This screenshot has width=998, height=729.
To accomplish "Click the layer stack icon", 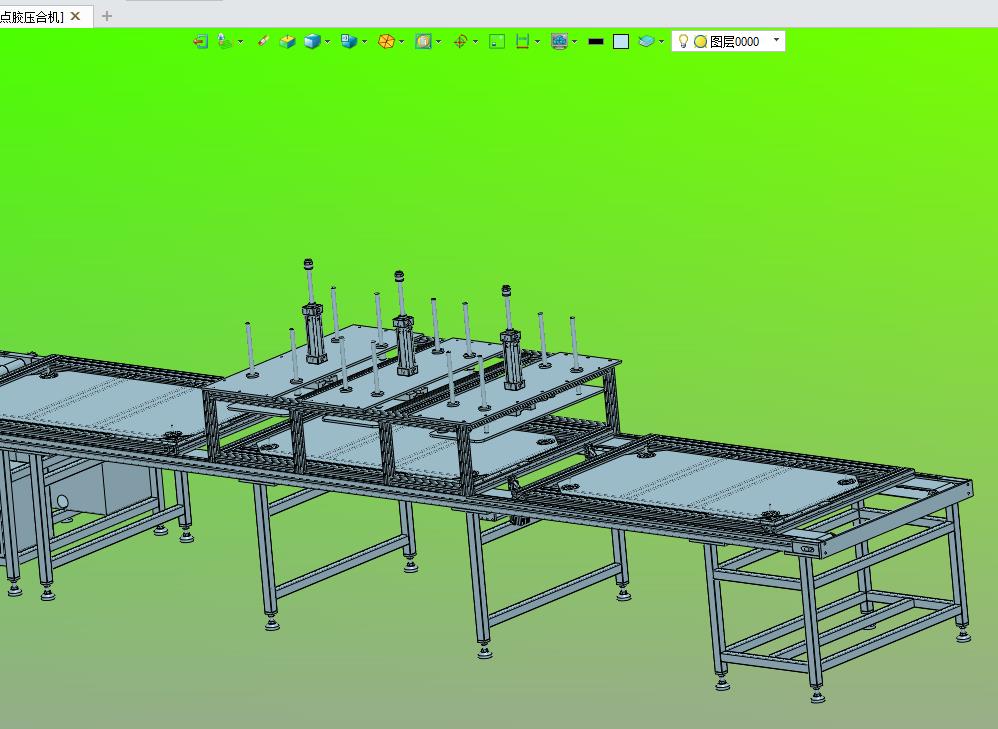I will click(646, 41).
